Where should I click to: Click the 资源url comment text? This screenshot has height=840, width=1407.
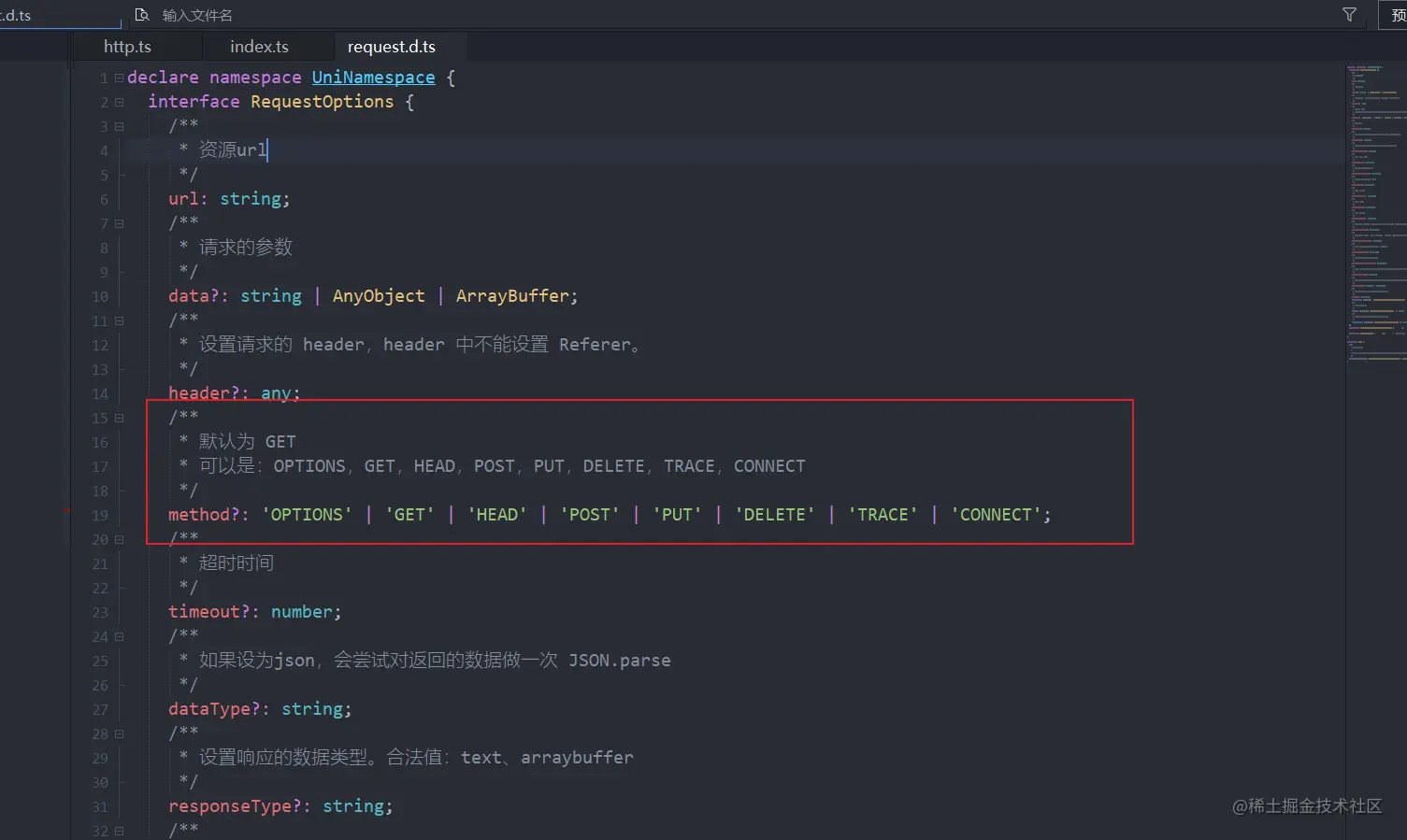click(x=233, y=149)
